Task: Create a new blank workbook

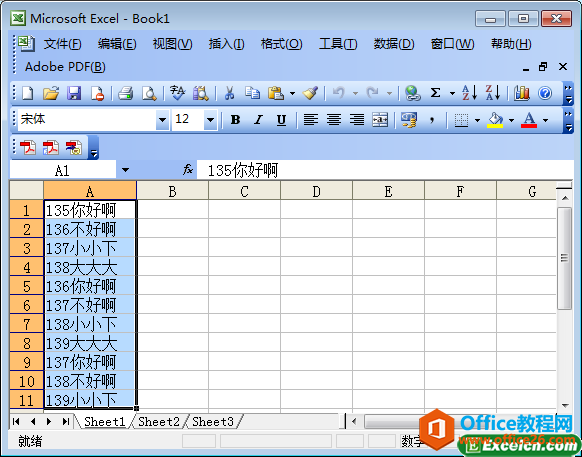Action: click(x=28, y=93)
